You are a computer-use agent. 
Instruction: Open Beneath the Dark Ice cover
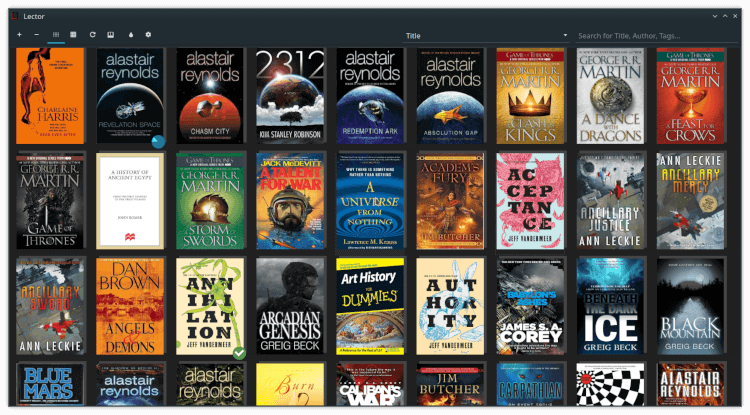click(x=610, y=306)
